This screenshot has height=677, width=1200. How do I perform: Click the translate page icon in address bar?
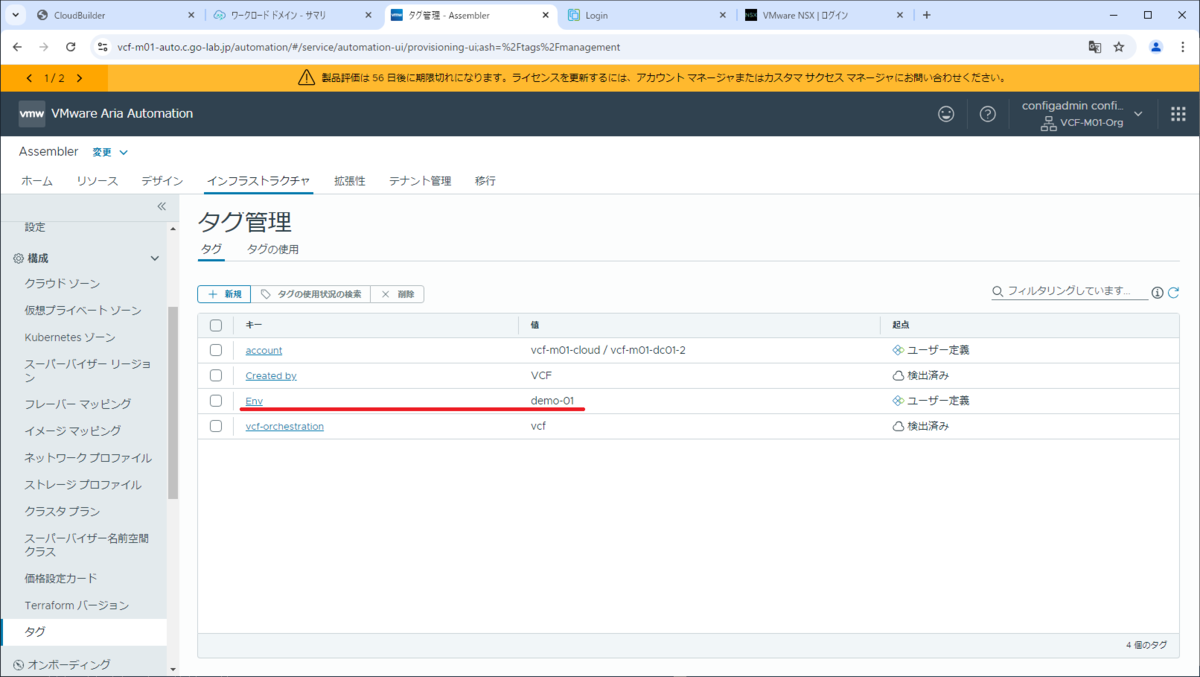coord(1094,47)
